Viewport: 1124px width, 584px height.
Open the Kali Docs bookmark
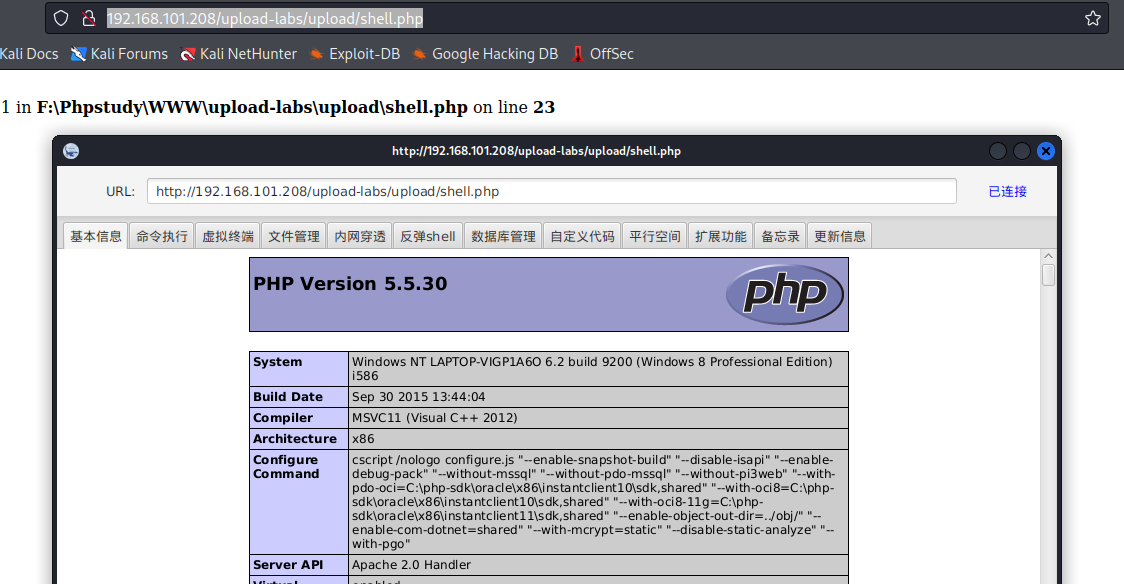click(x=29, y=54)
